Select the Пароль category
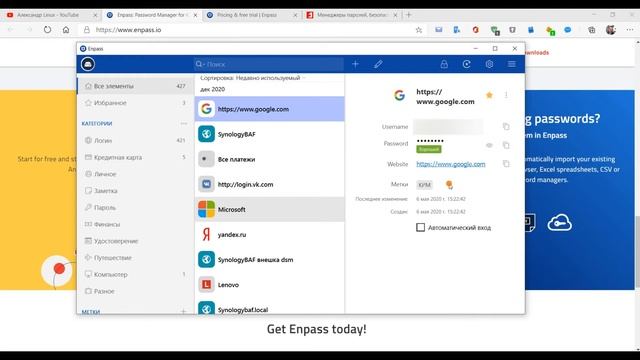The width and height of the screenshot is (640, 360). pyautogui.click(x=135, y=207)
